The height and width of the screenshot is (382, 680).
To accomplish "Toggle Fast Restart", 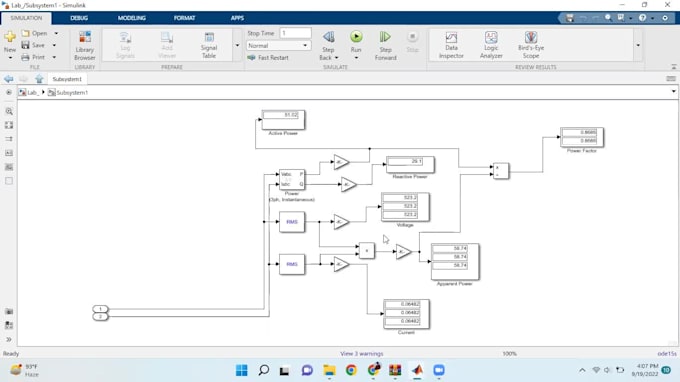I will 268,58.
